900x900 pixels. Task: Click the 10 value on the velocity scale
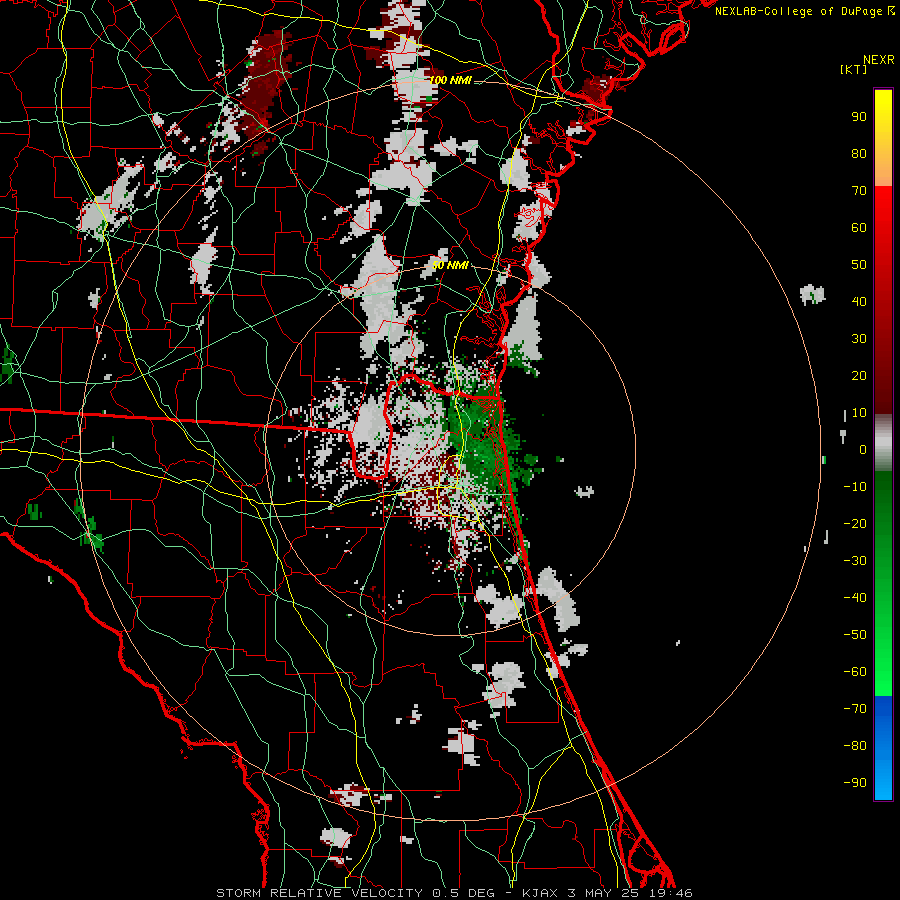(x=859, y=413)
